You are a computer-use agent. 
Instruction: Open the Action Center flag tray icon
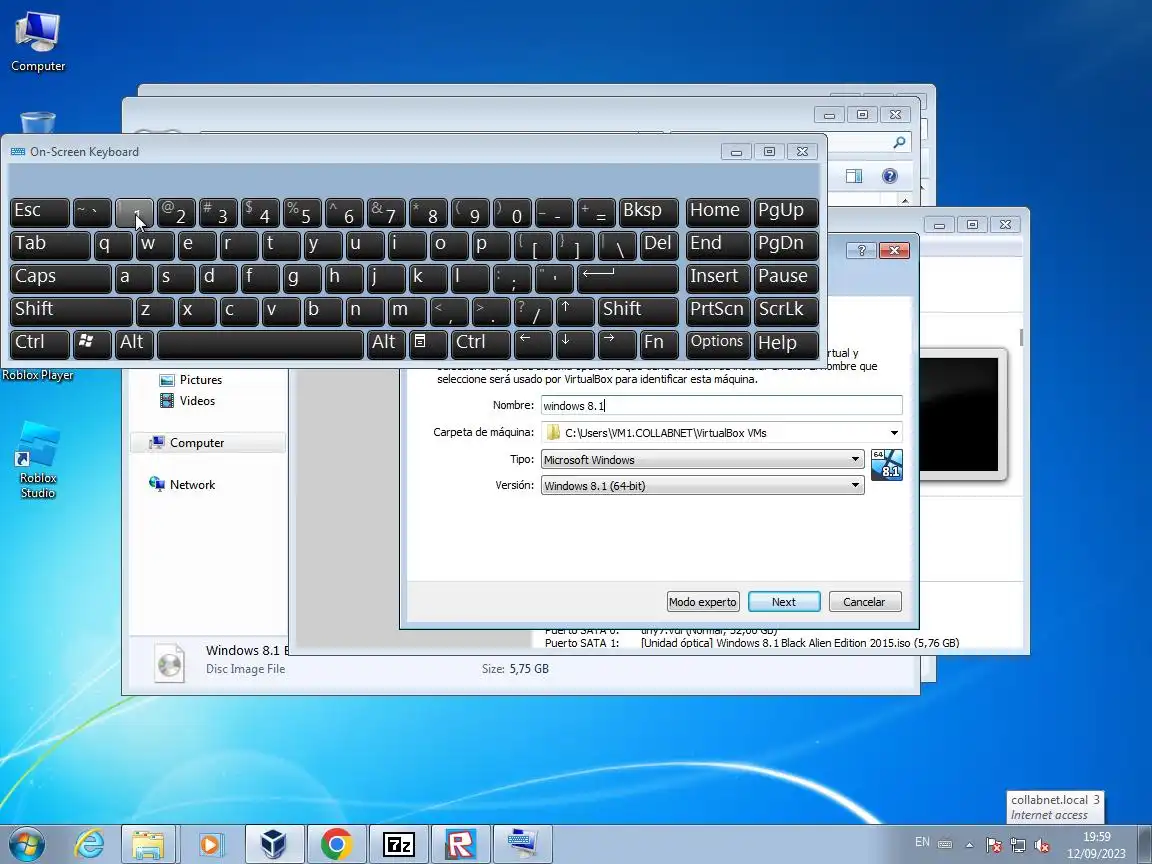[993, 845]
